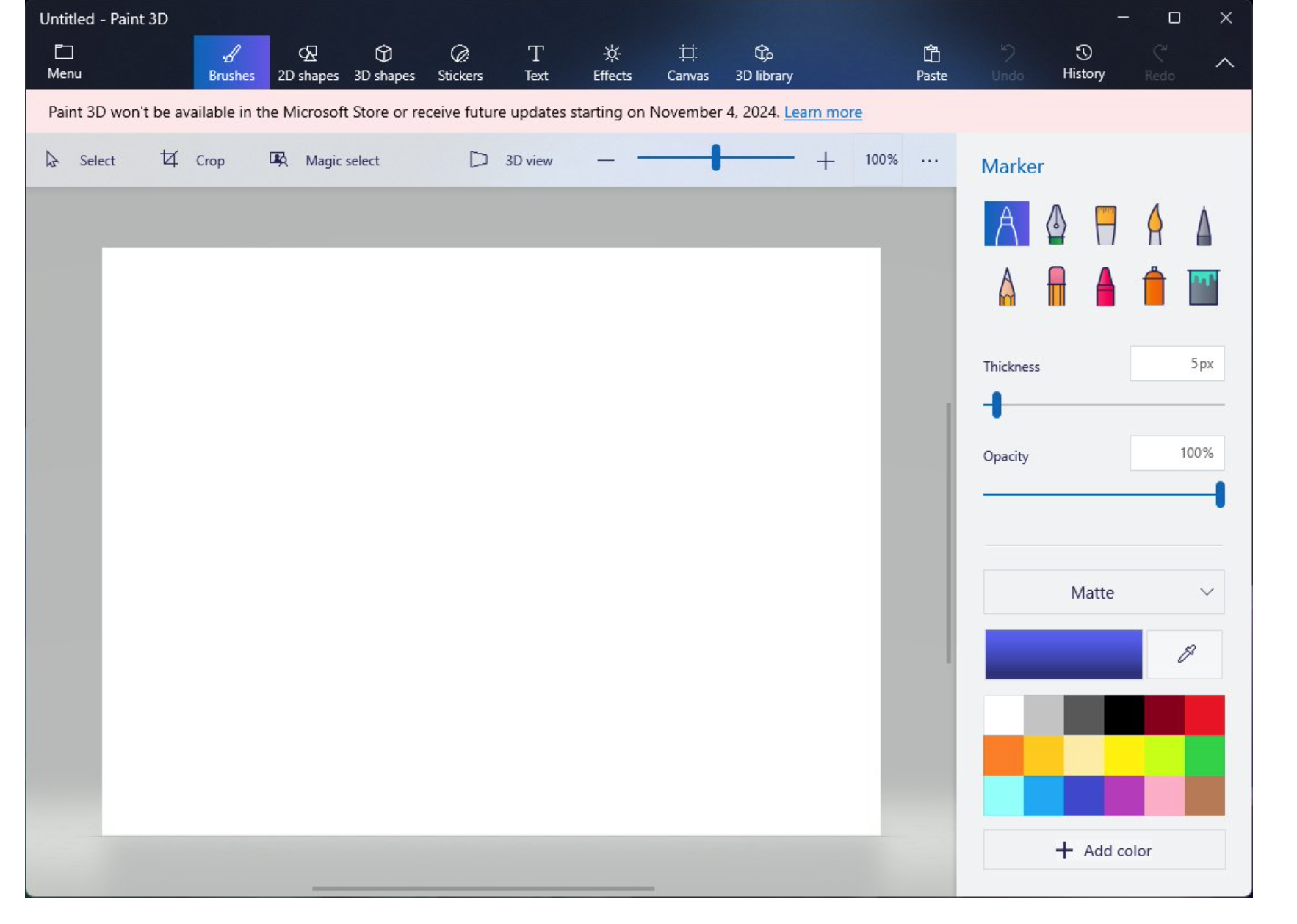Switch to 2D shapes tab
Image resolution: width=1297 pixels, height=924 pixels.
pos(308,62)
